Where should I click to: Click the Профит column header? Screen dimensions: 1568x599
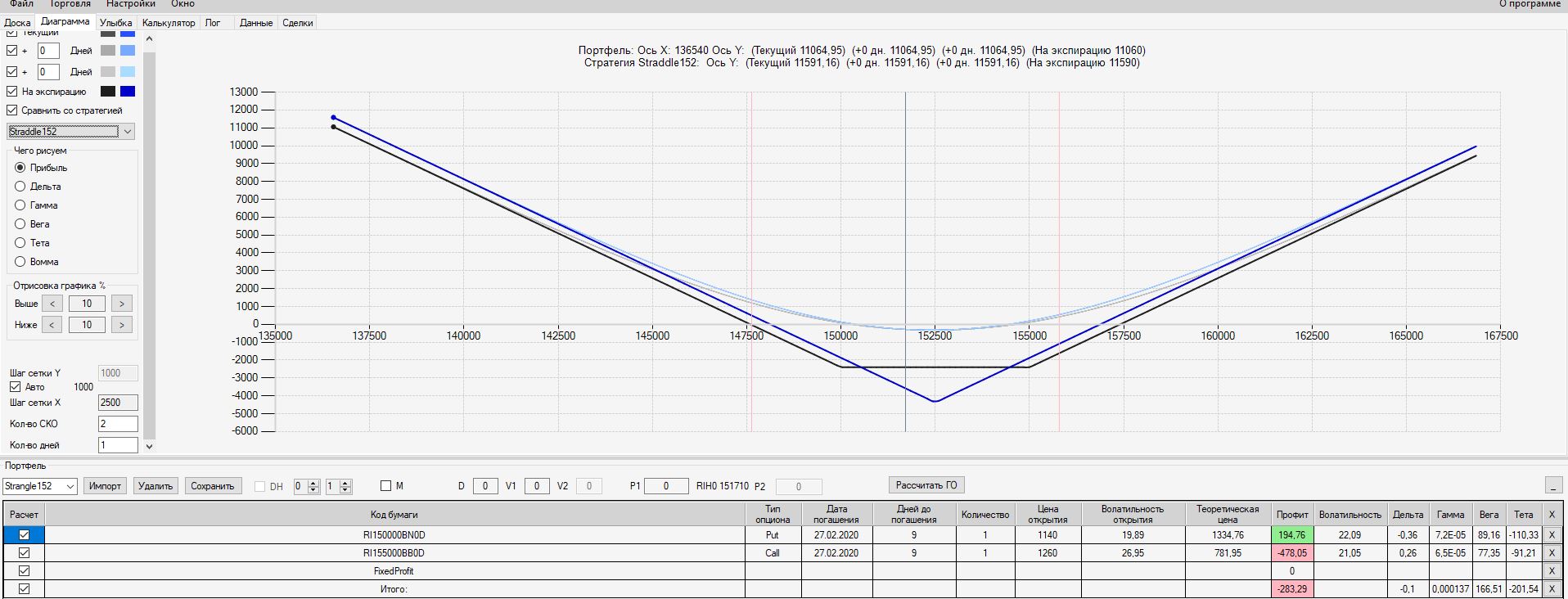(x=1292, y=515)
